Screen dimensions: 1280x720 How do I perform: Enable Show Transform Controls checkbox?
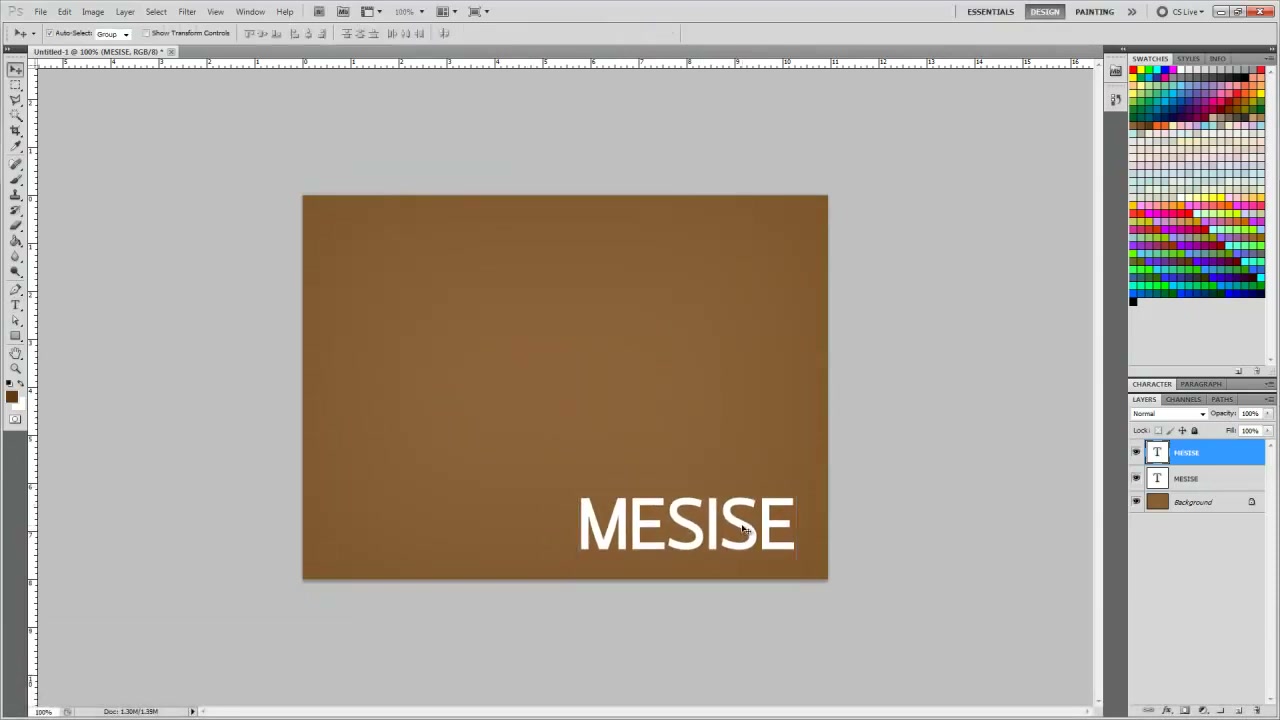[x=146, y=33]
